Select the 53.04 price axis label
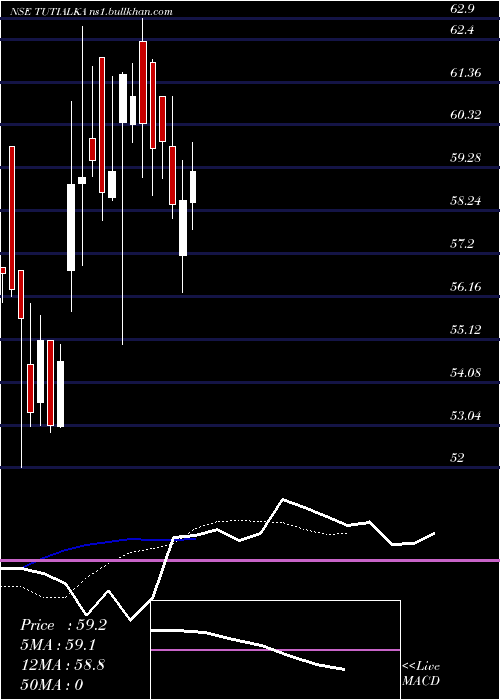Viewport: 500px width, 700px height. (x=466, y=416)
